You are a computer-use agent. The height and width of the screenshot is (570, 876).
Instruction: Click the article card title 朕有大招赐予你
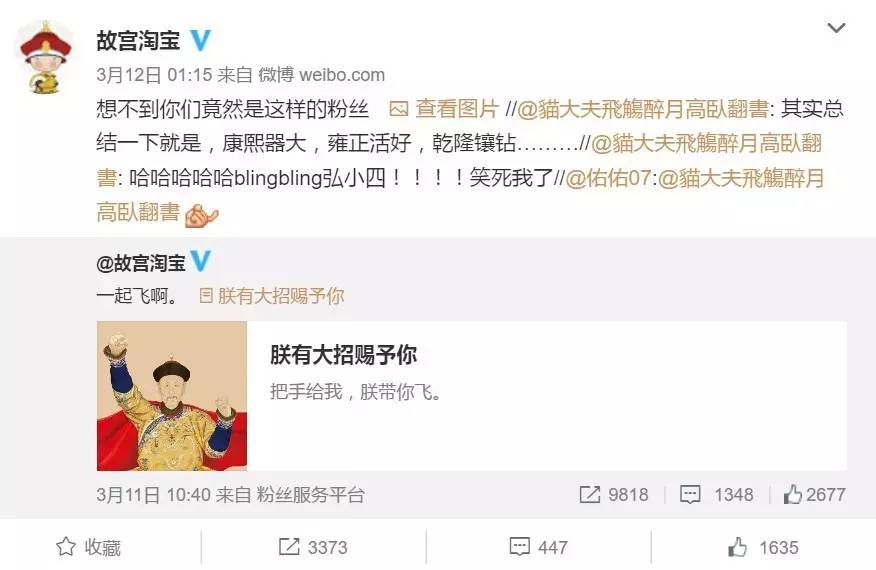(344, 355)
